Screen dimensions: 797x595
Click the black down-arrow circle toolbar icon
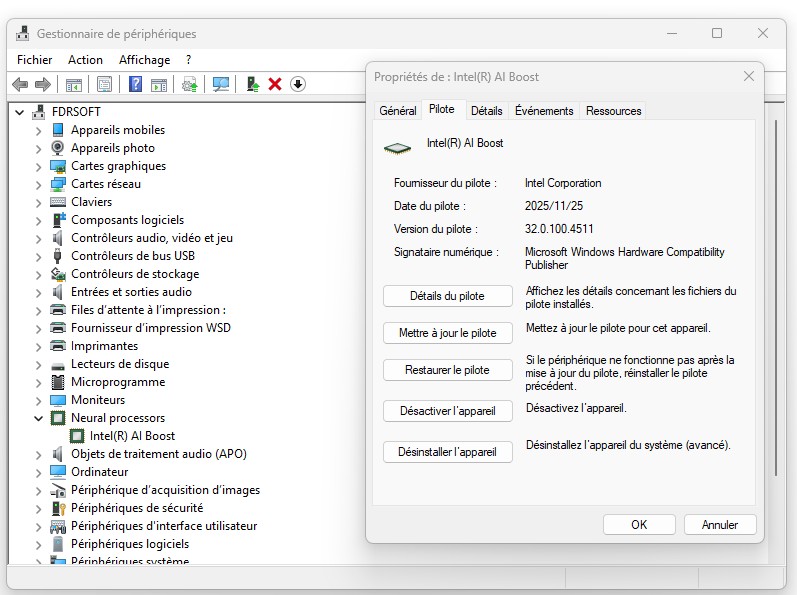pyautogui.click(x=298, y=85)
